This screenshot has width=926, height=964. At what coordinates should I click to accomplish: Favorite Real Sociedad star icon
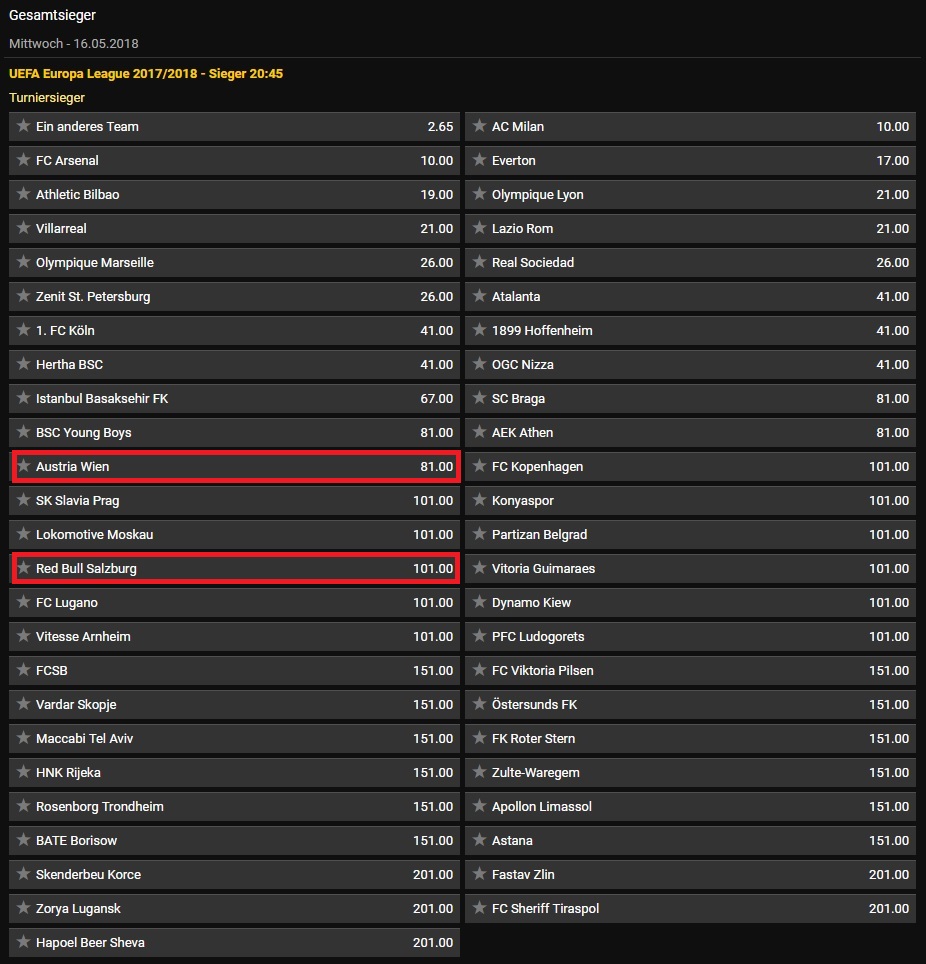pos(480,262)
